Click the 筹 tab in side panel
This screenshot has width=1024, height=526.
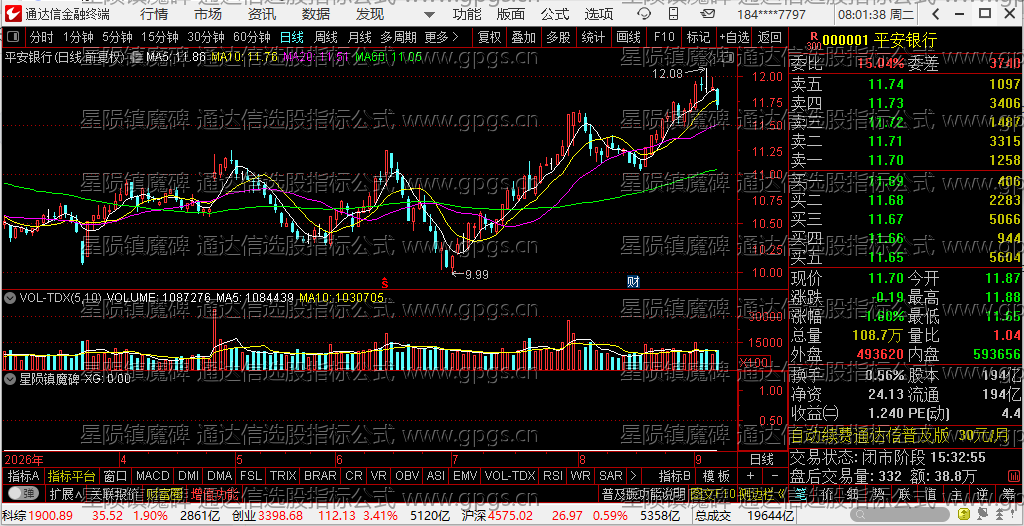point(1010,494)
